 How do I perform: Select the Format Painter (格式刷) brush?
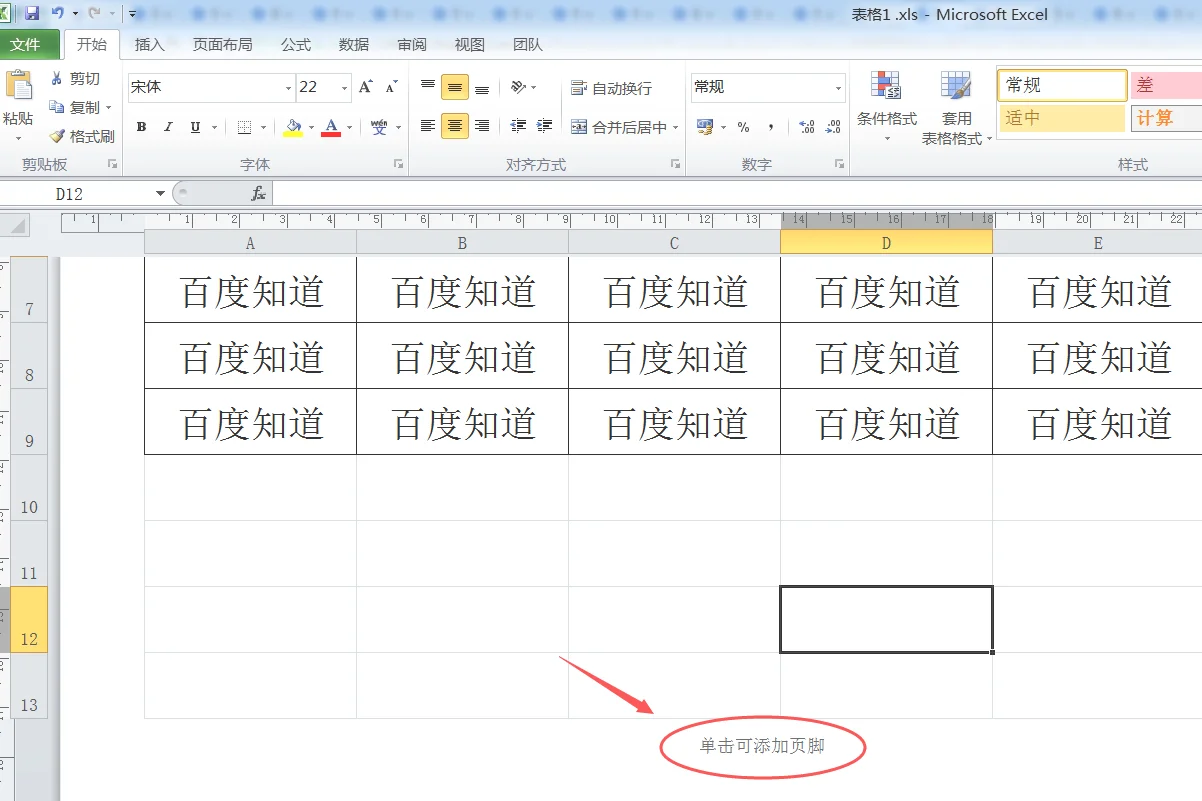(57, 136)
